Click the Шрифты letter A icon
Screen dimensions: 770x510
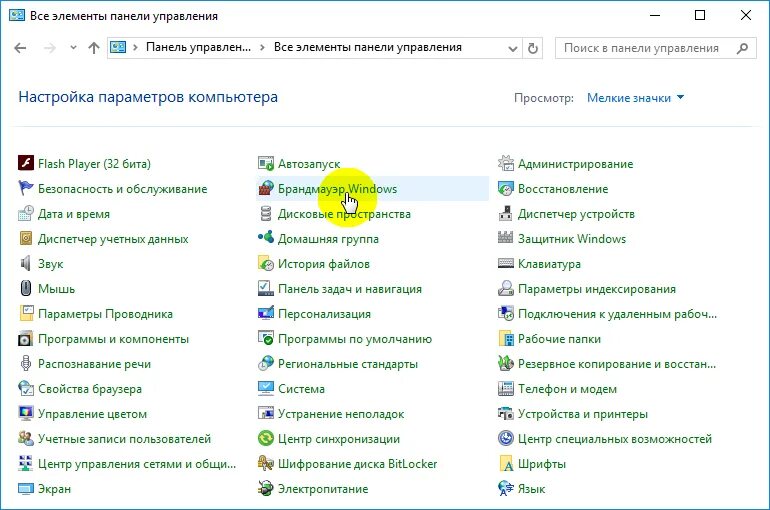pyautogui.click(x=506, y=463)
